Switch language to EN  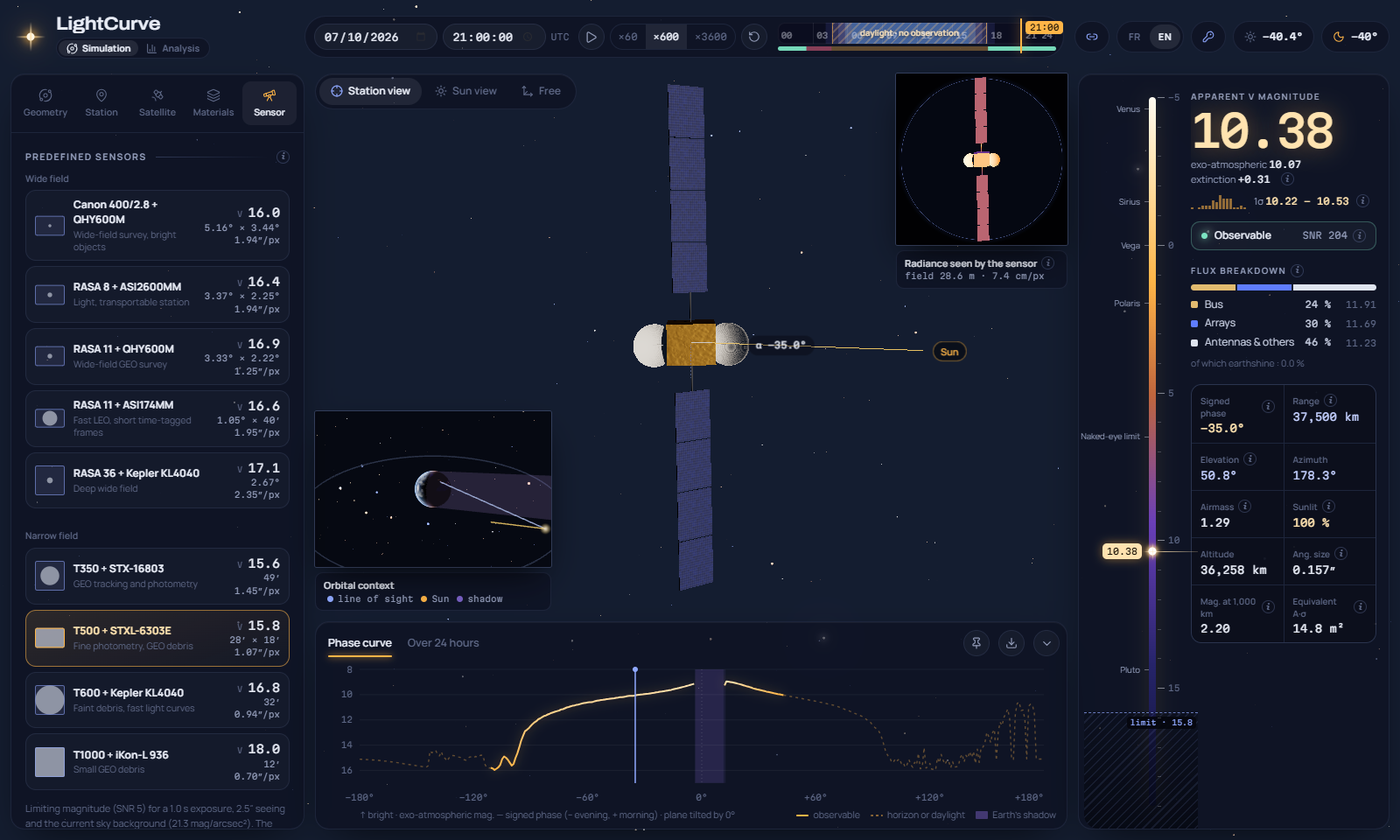pos(1165,37)
